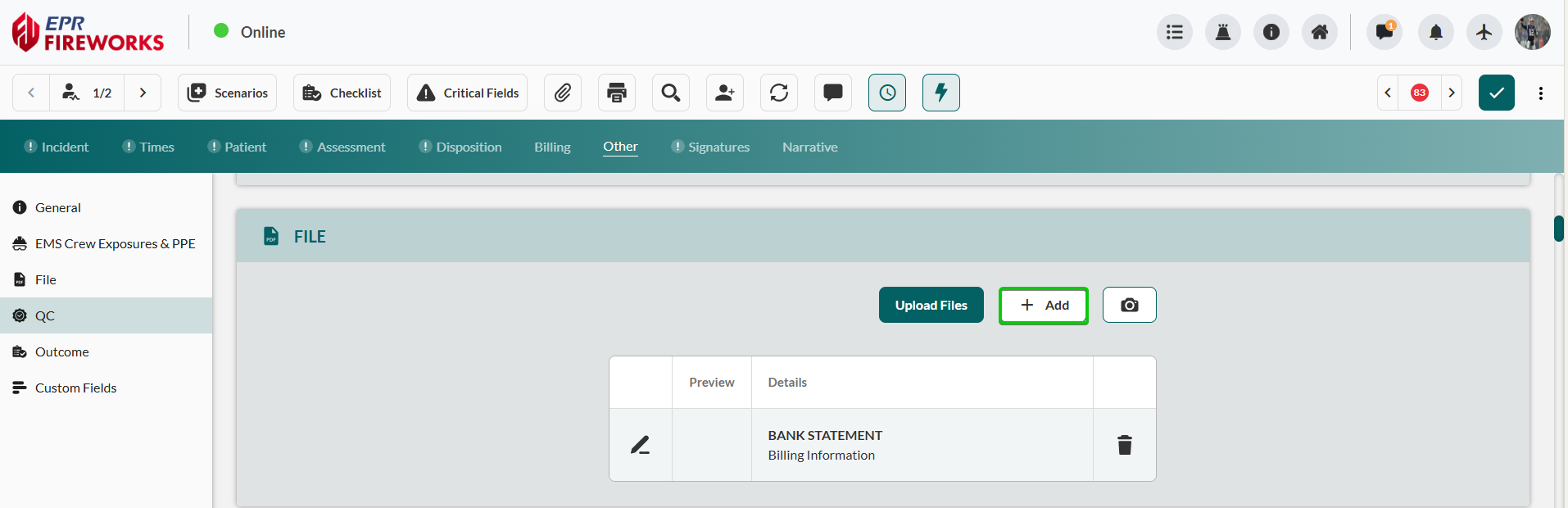Screen dimensions: 1568x508
Task: Open the search magnifier tool
Action: (x=671, y=93)
